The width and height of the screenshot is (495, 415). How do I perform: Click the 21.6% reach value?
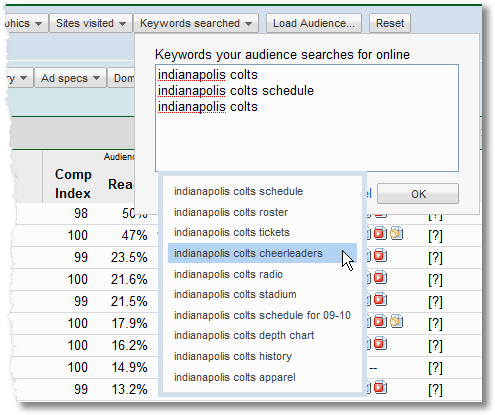129,279
